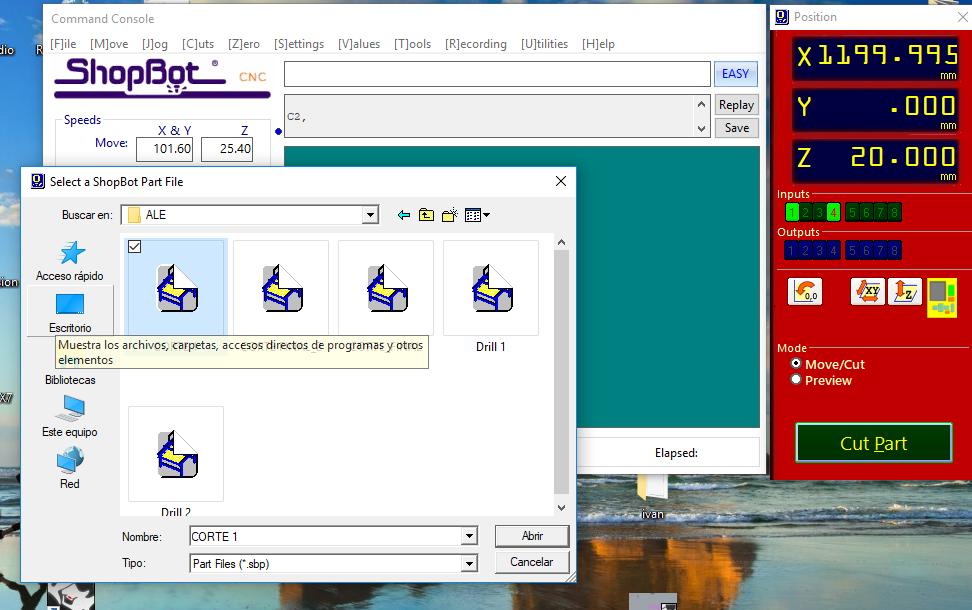Open Acceso rápido in the sidebar
The image size is (972, 610).
(x=70, y=262)
